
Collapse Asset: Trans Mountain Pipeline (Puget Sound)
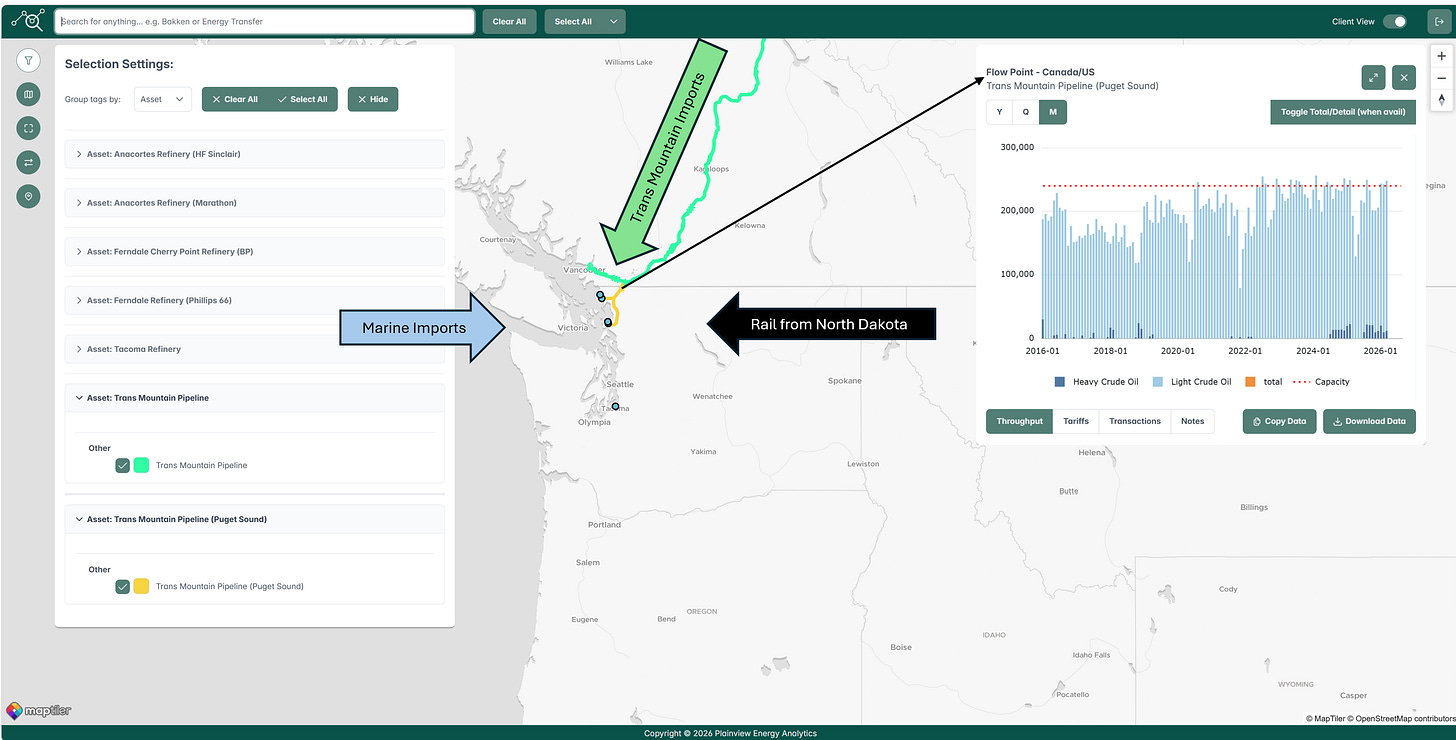coord(254,519)
